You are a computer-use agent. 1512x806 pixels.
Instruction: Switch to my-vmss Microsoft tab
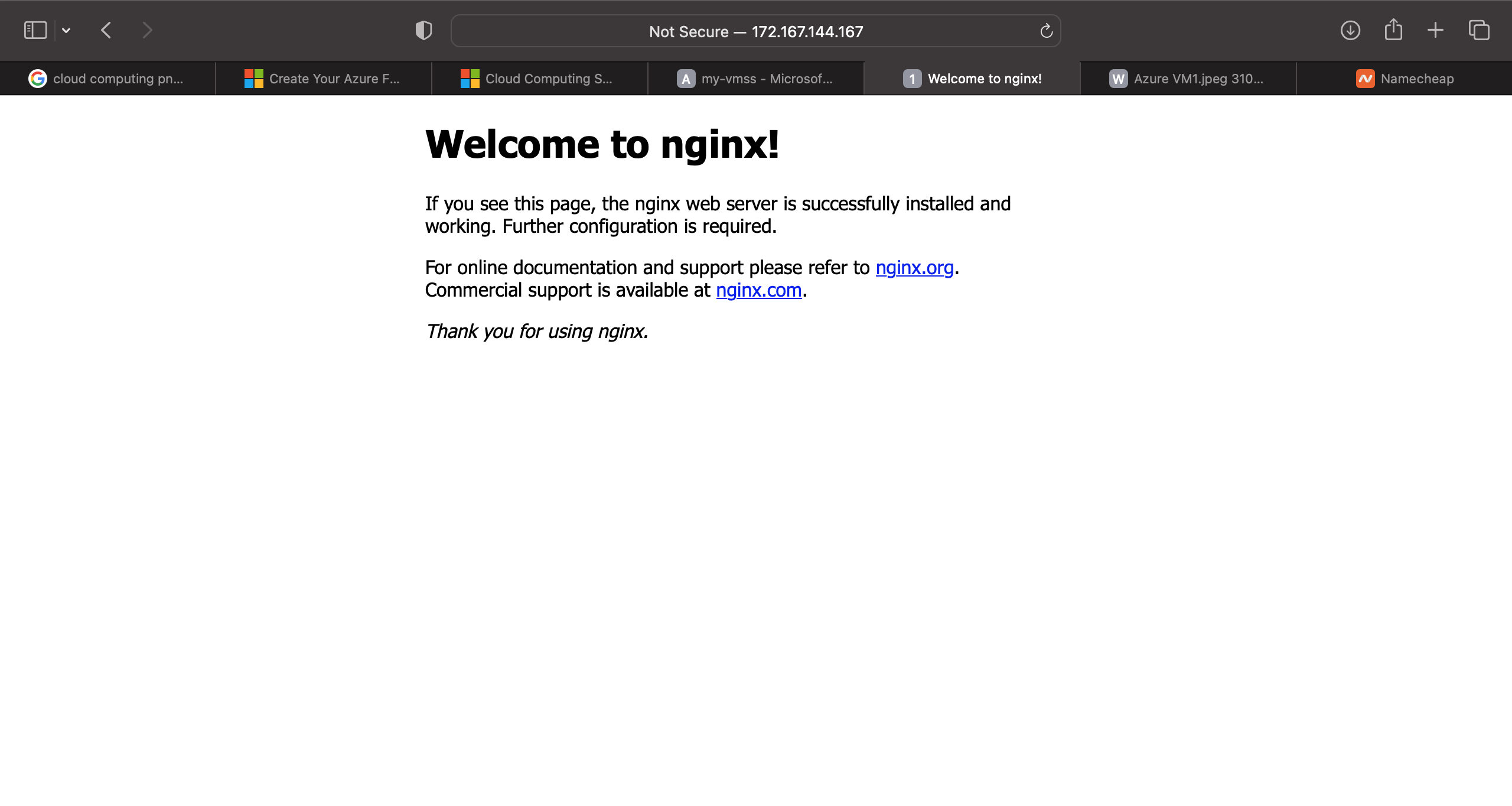click(x=755, y=79)
